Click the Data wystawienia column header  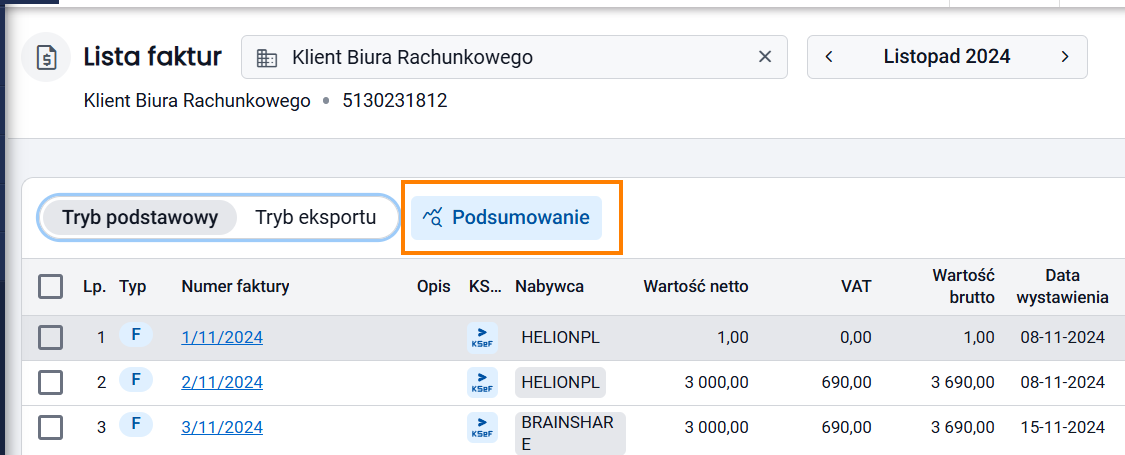point(1063,286)
